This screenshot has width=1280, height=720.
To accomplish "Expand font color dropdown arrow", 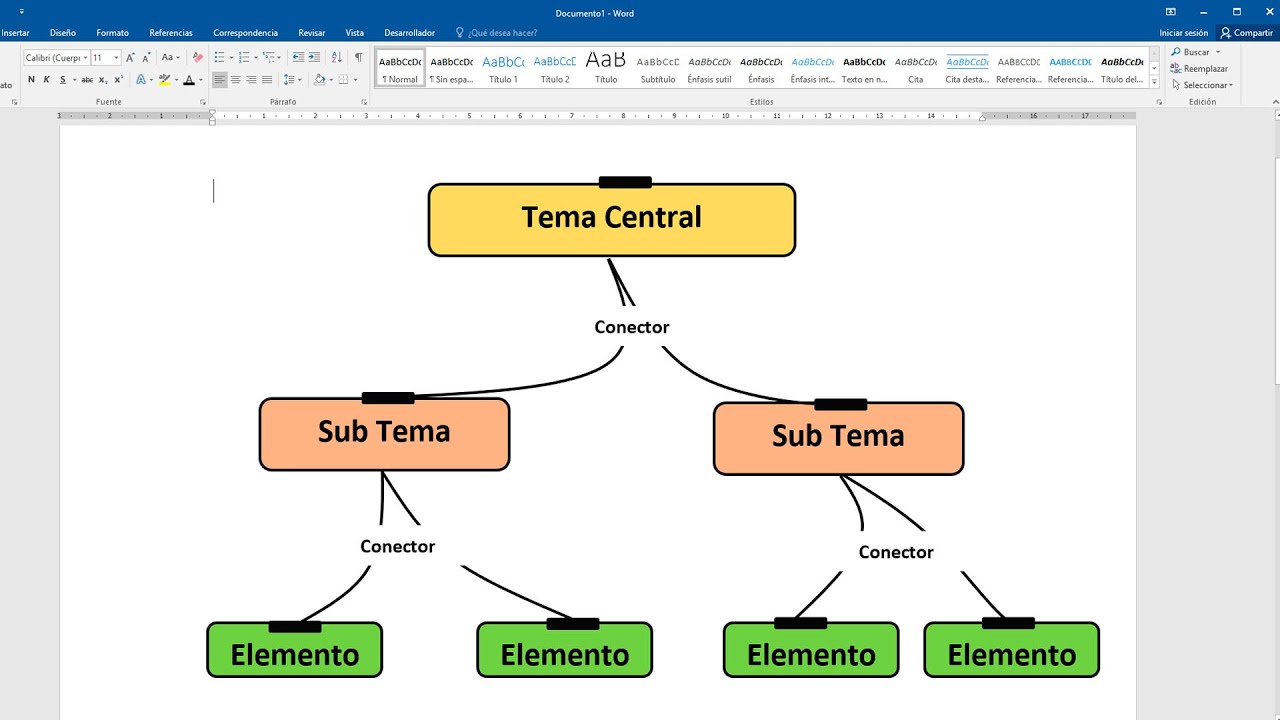I will (200, 80).
